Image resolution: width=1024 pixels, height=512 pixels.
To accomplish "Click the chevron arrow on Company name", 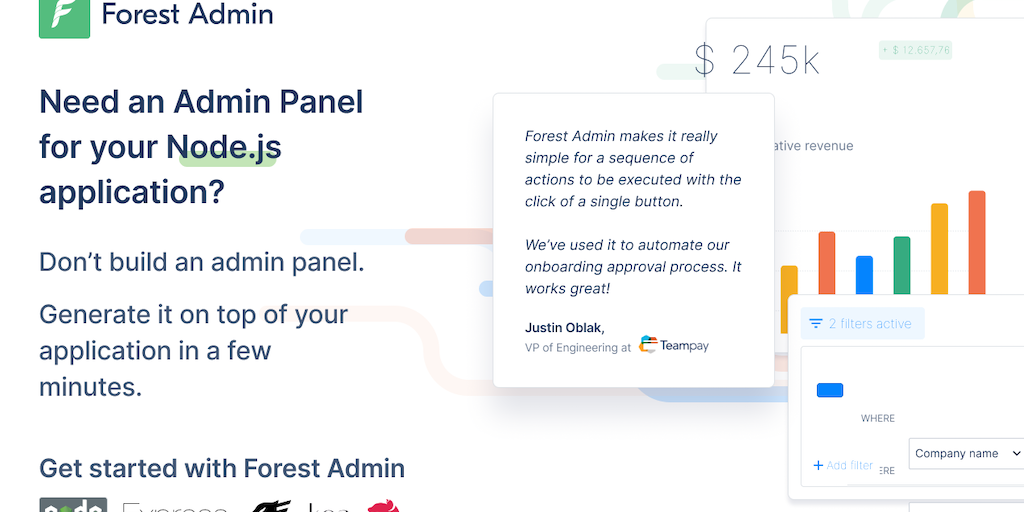I will coord(1016,453).
